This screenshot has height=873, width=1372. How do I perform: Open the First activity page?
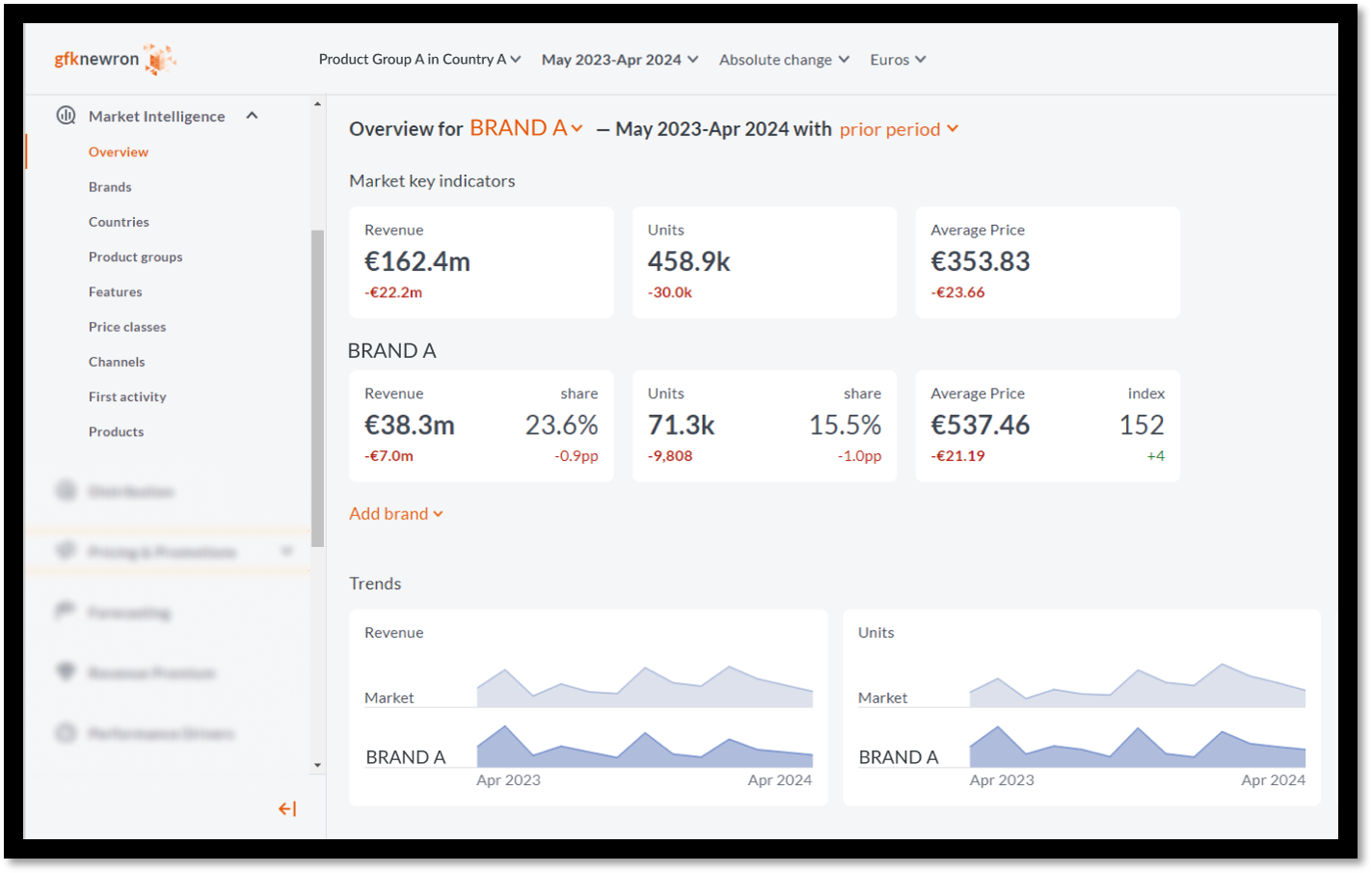pos(127,396)
